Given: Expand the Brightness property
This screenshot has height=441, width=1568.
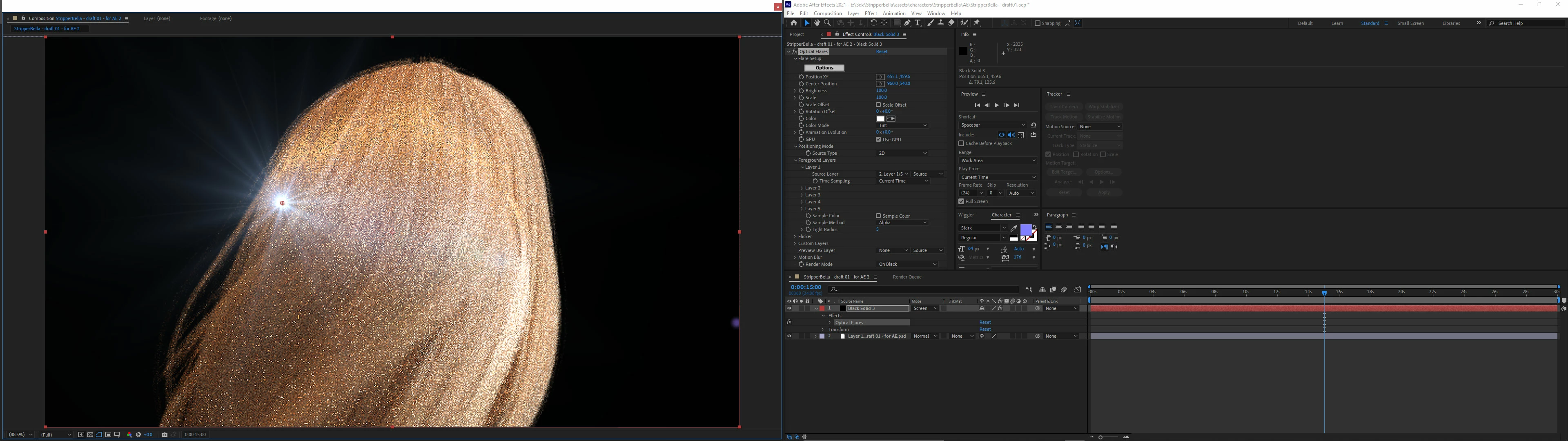Looking at the screenshot, I should [x=795, y=91].
